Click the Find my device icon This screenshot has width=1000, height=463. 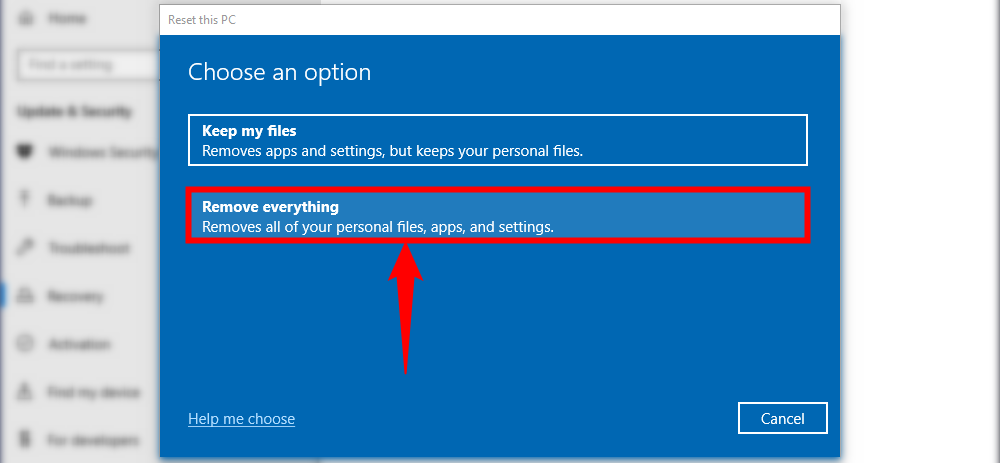[24, 393]
